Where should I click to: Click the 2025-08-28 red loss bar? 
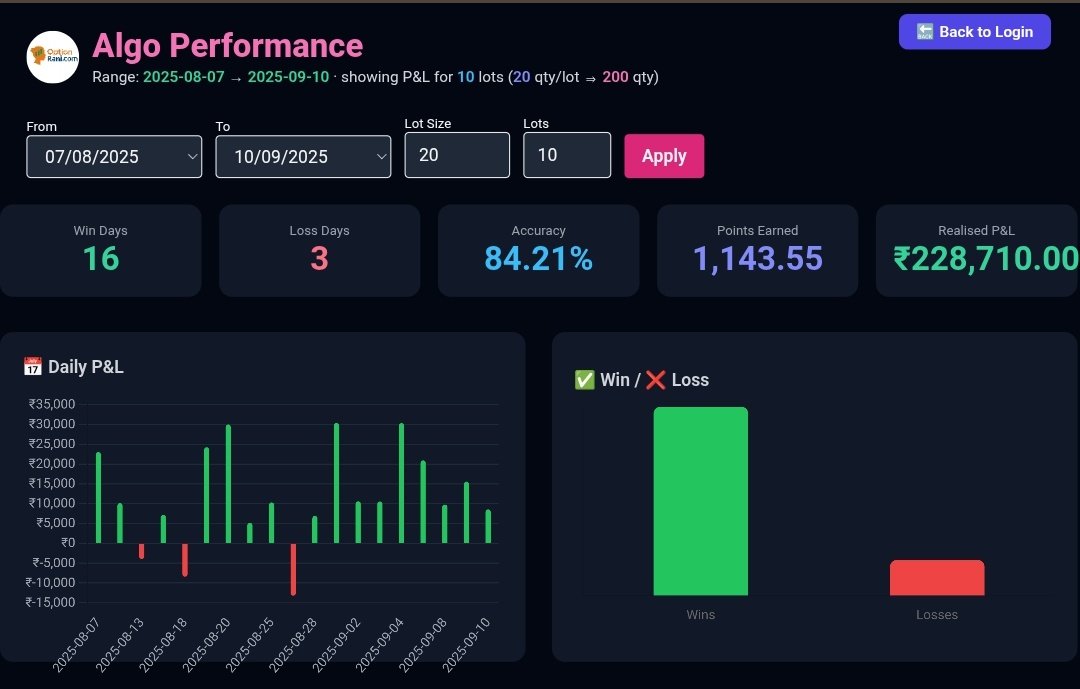[x=293, y=569]
